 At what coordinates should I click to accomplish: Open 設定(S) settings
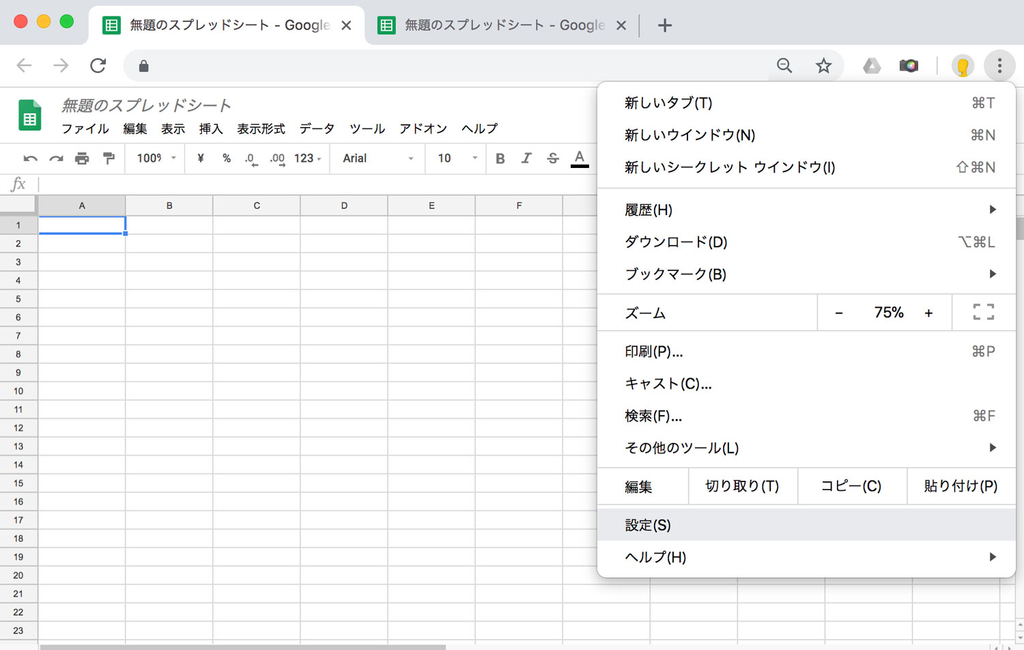(x=807, y=525)
